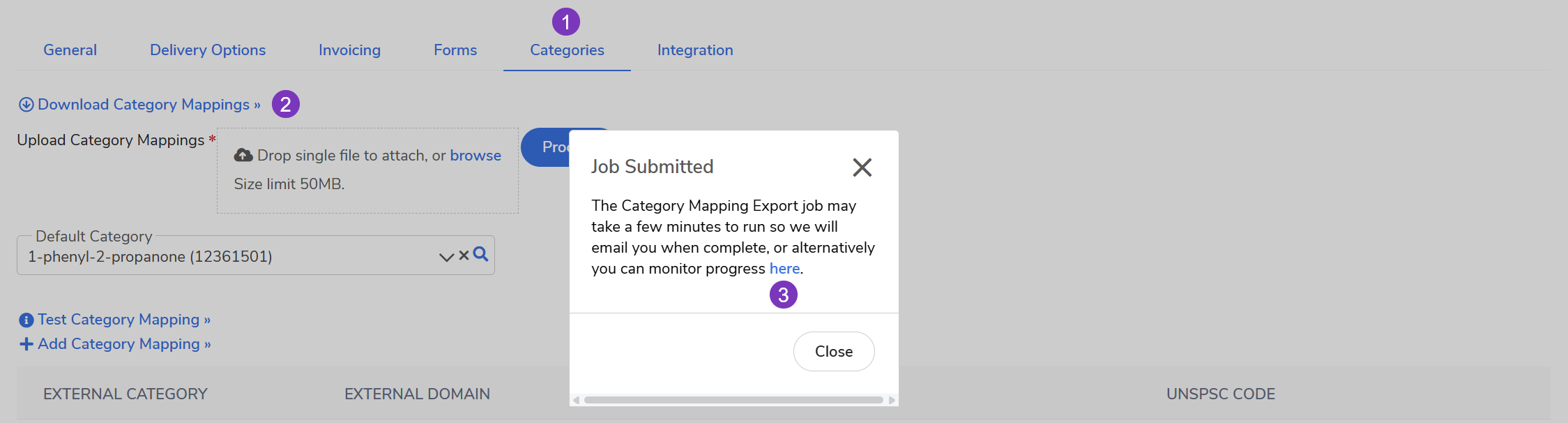The image size is (1568, 423).
Task: Open Download Category Mappings link
Action: [144, 105]
